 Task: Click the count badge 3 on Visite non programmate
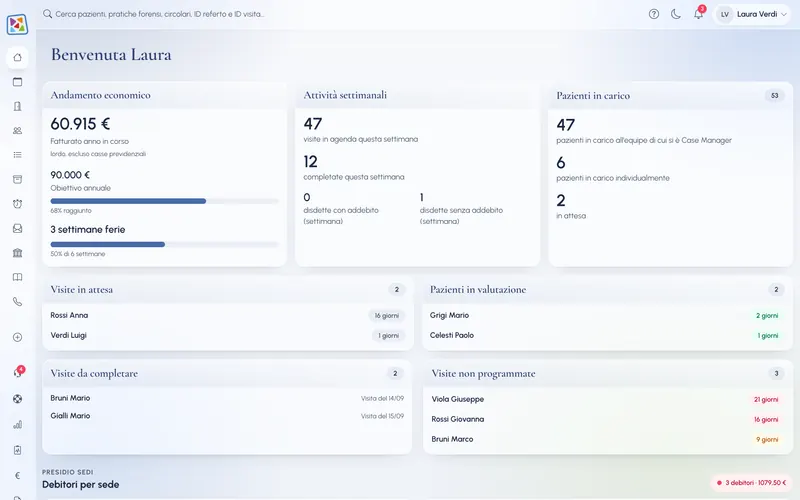[x=776, y=373]
